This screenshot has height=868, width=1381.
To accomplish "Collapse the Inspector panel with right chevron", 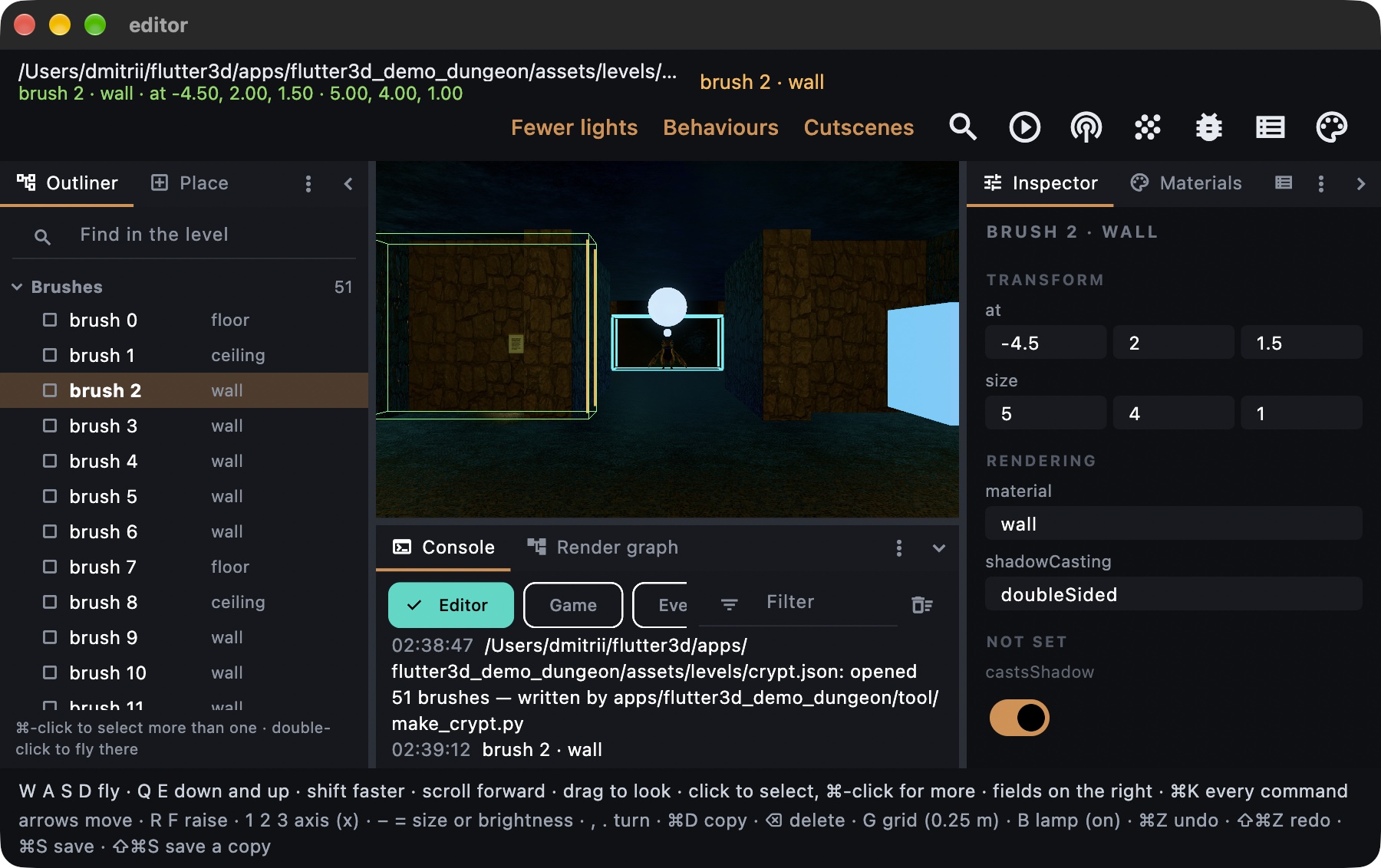I will pyautogui.click(x=1360, y=184).
